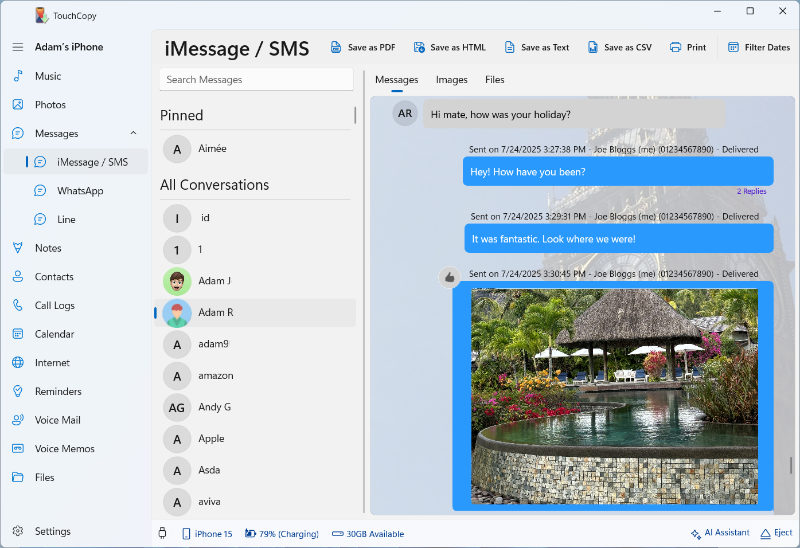This screenshot has height=548, width=800.
Task: Open the conversation named id
Action: (x=255, y=218)
